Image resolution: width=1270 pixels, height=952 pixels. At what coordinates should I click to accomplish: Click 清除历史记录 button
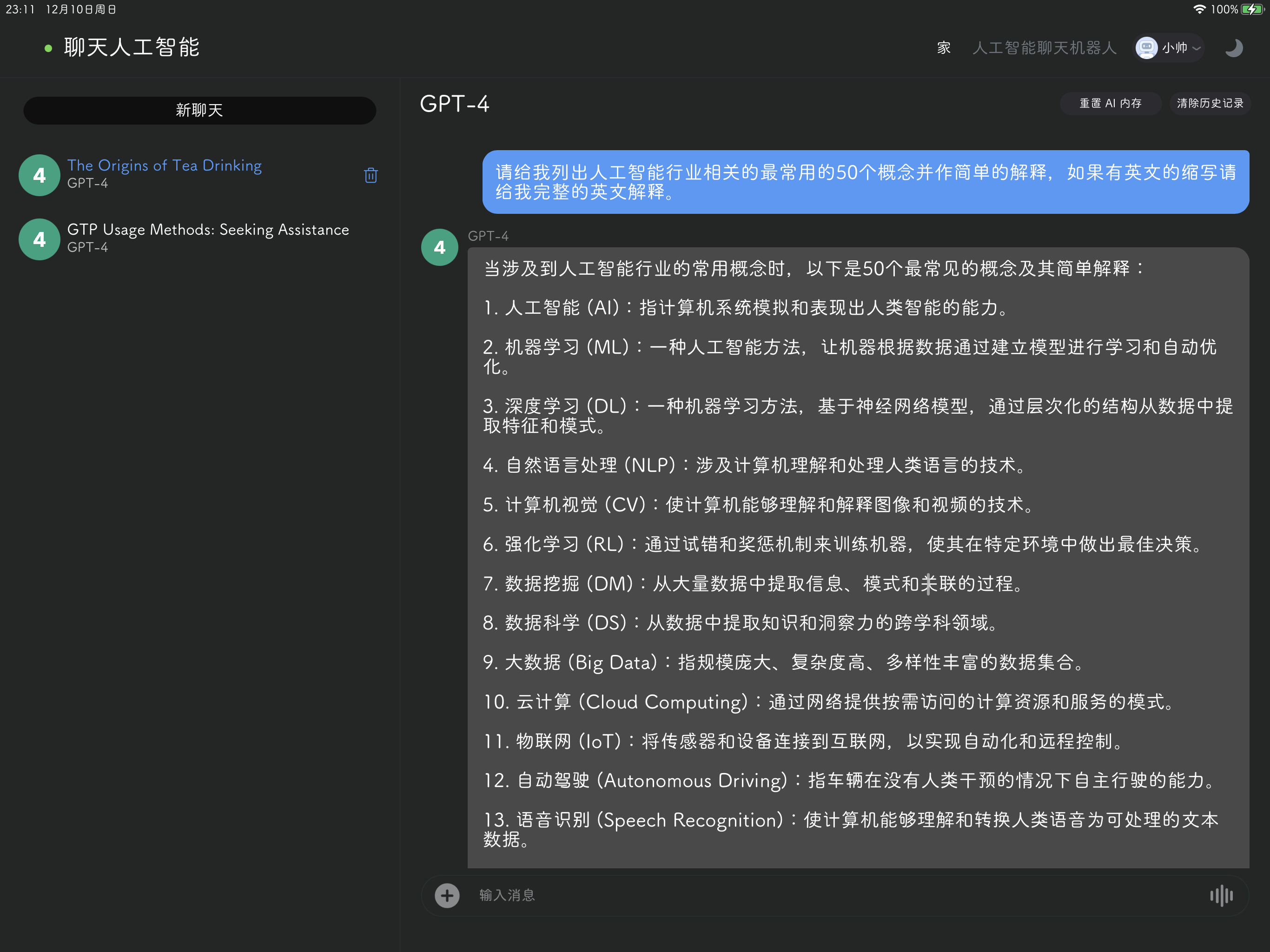tap(1210, 103)
